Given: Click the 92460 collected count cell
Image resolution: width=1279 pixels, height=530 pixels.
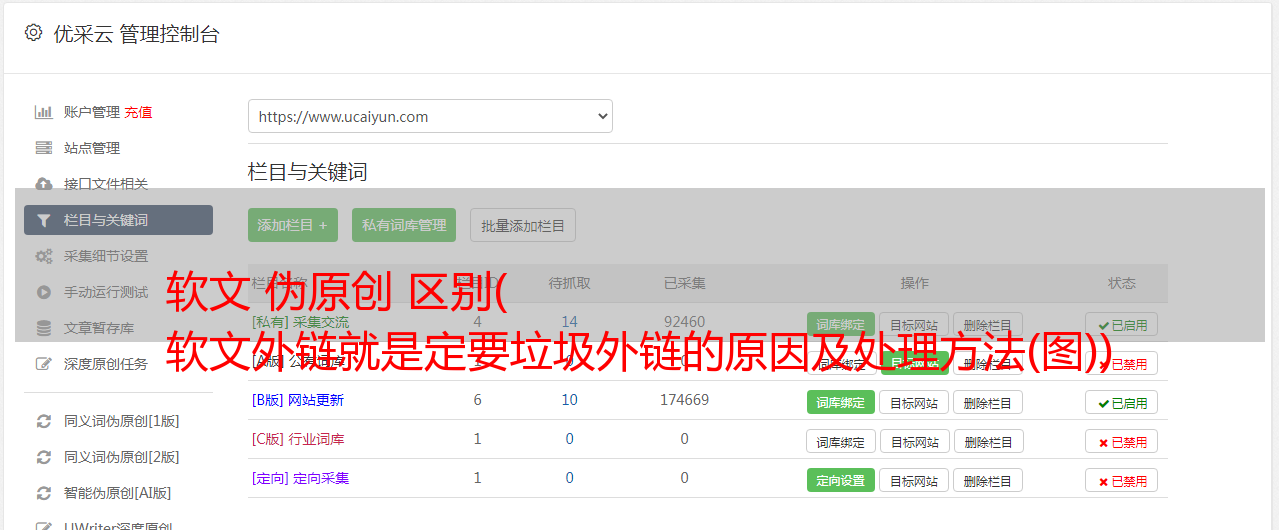Looking at the screenshot, I should tap(685, 322).
